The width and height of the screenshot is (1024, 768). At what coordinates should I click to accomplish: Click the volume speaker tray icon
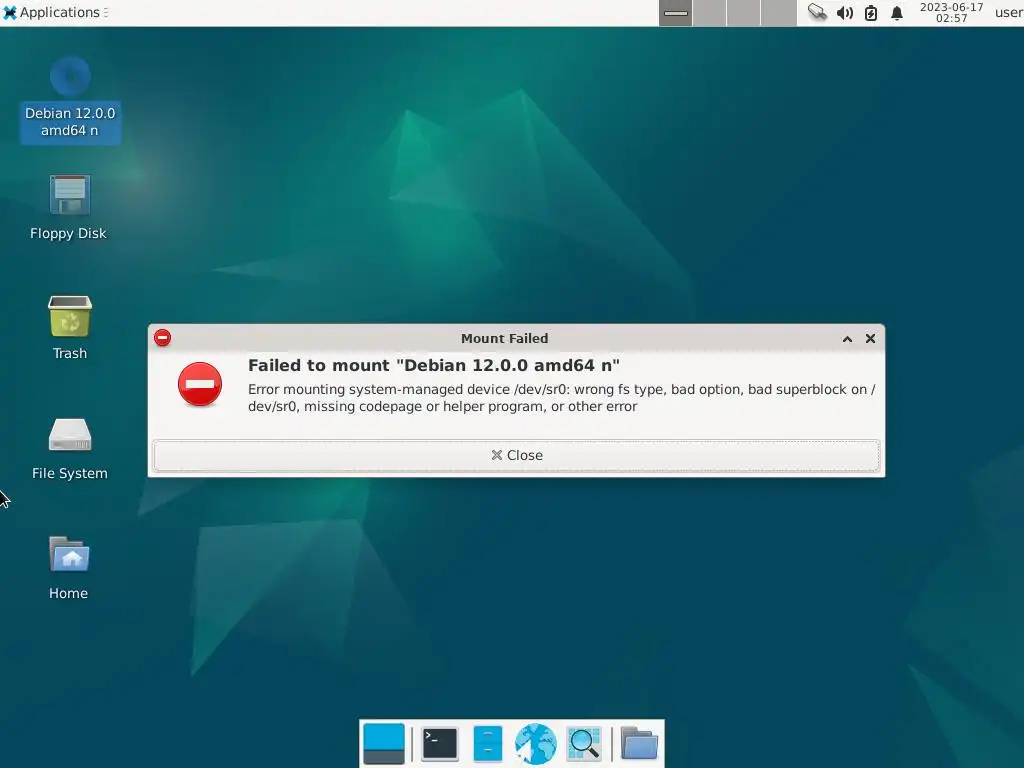(844, 13)
